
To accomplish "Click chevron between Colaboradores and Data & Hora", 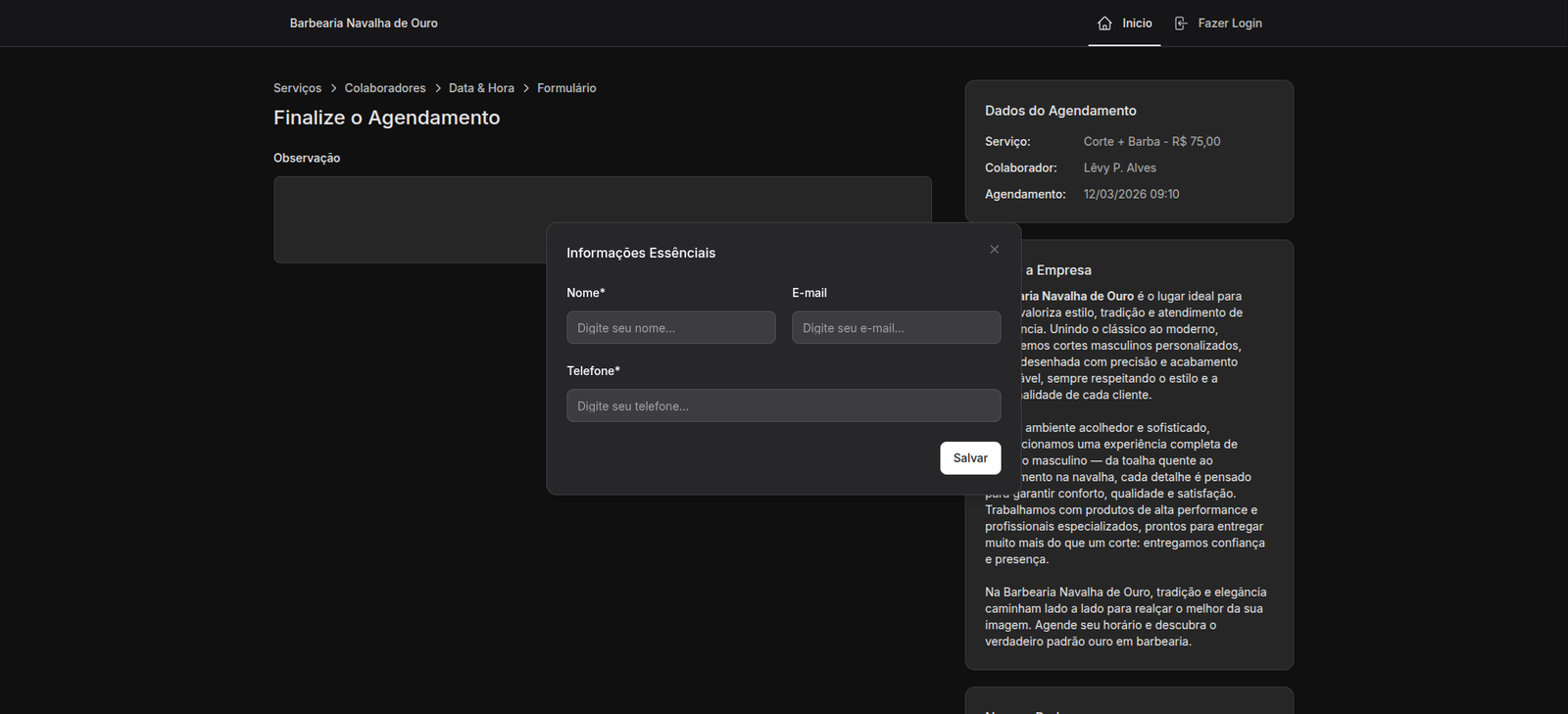I will tap(438, 88).
